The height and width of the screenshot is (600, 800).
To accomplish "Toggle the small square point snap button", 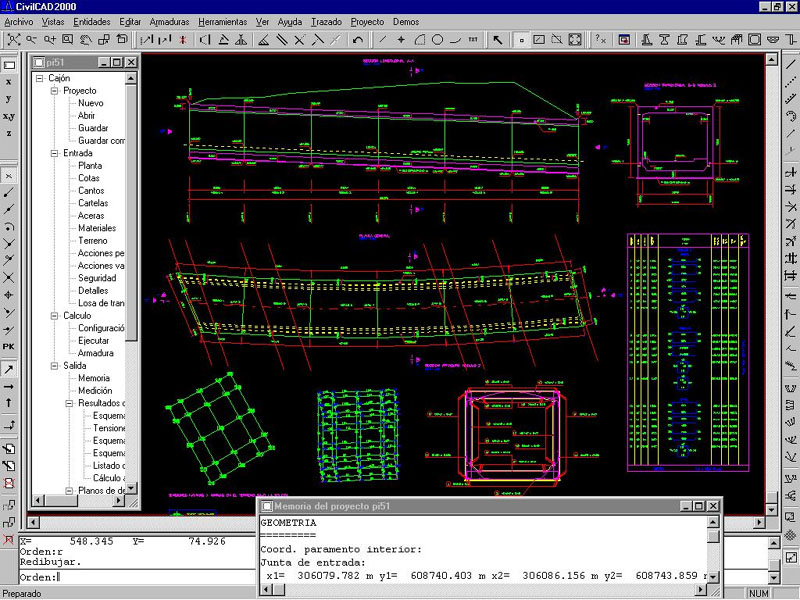I will (521, 40).
